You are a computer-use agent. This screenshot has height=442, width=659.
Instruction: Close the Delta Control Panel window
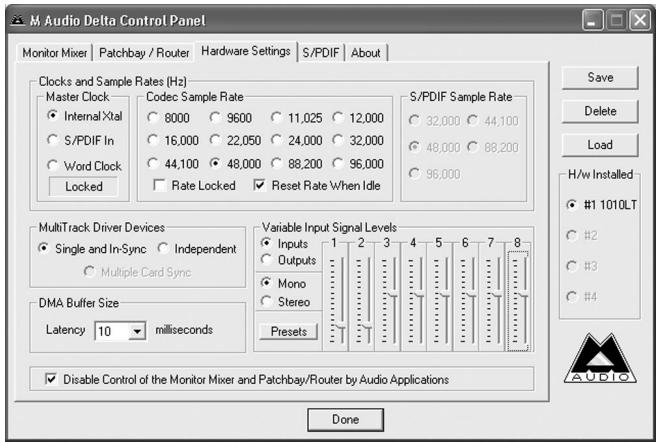coord(640,20)
